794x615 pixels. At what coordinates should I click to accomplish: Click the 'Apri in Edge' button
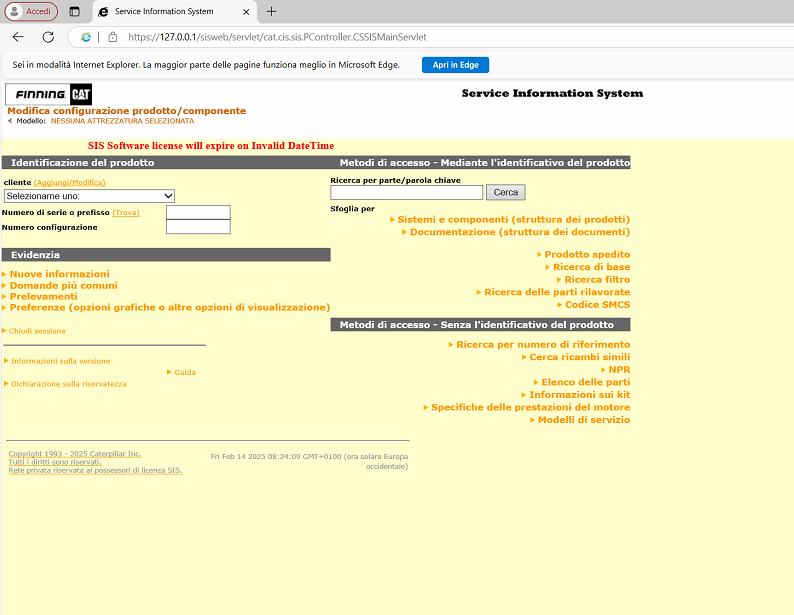[x=455, y=65]
